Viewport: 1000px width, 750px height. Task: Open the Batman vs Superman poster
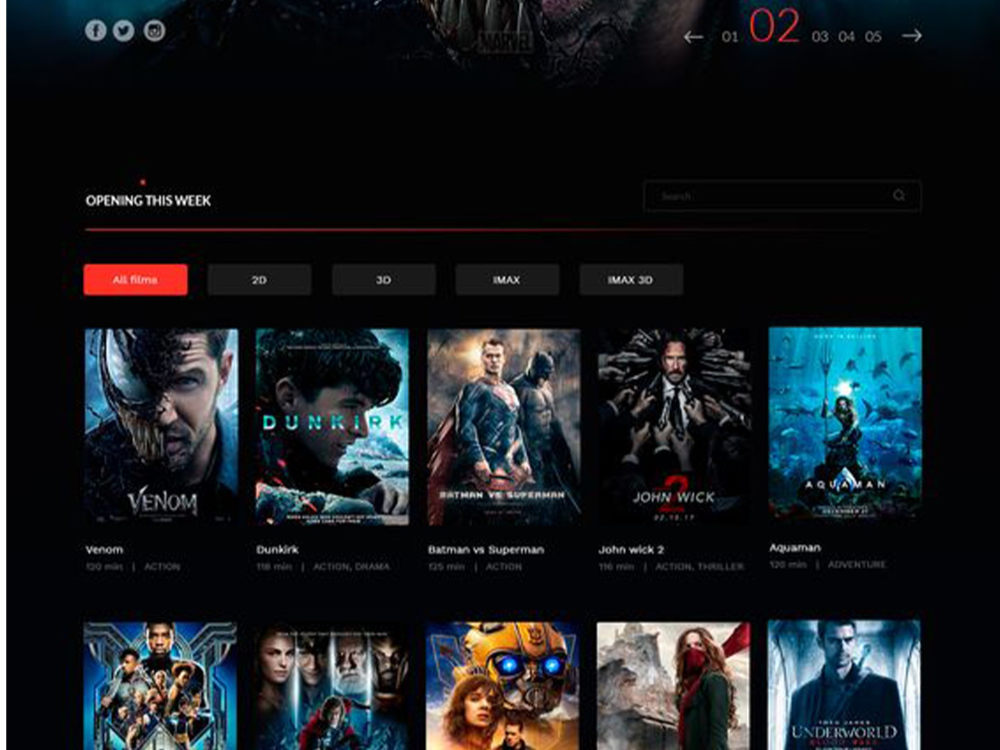[504, 427]
